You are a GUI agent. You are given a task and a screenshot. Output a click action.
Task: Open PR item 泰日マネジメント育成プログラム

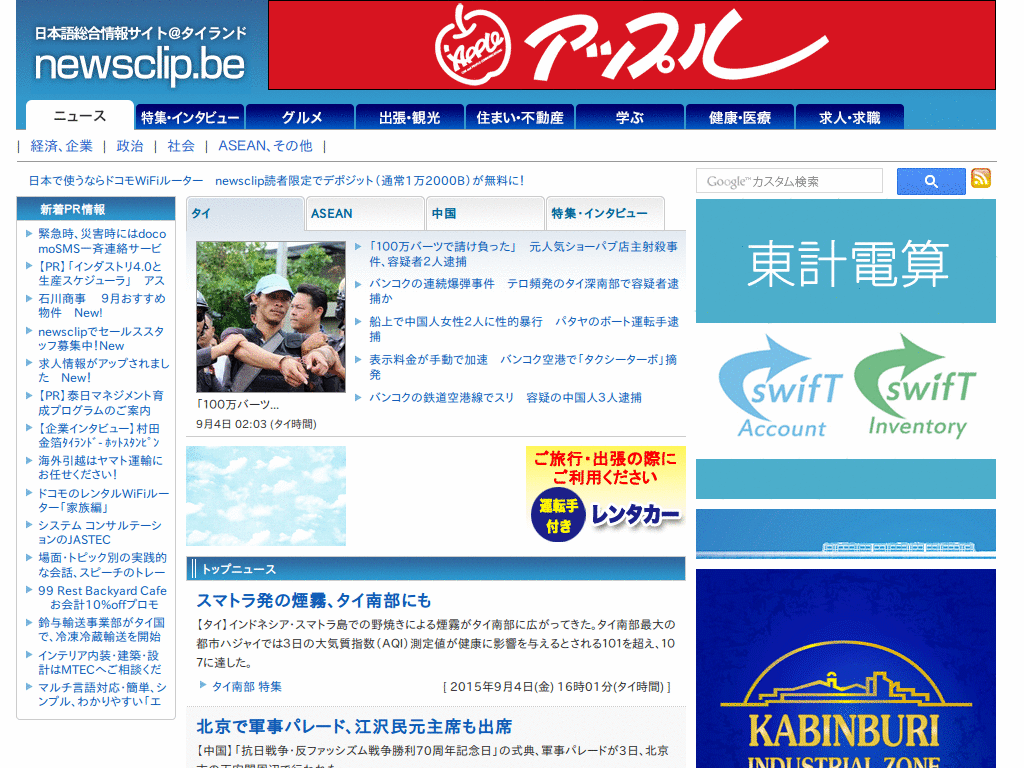[x=101, y=403]
